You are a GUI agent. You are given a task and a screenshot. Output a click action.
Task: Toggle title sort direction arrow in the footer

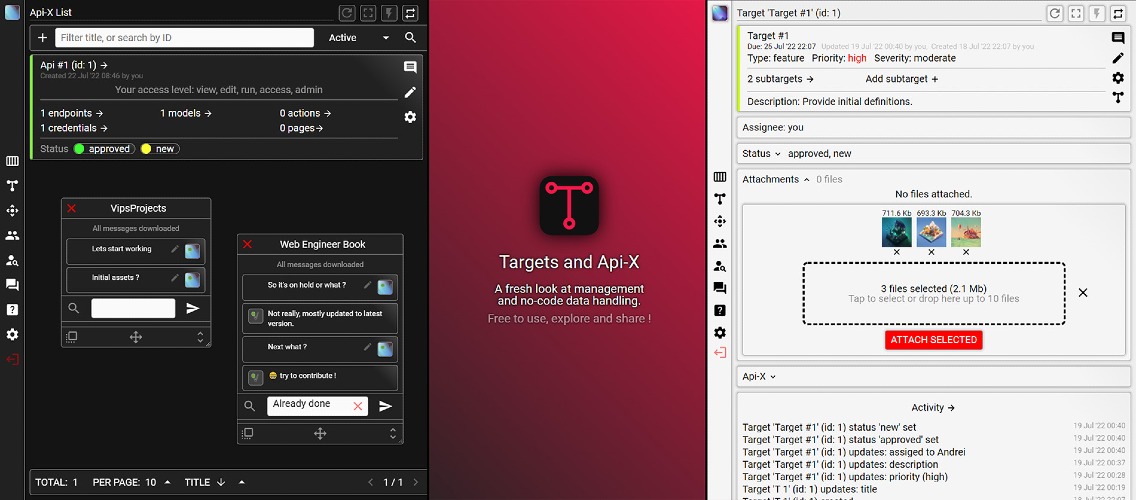click(x=221, y=482)
